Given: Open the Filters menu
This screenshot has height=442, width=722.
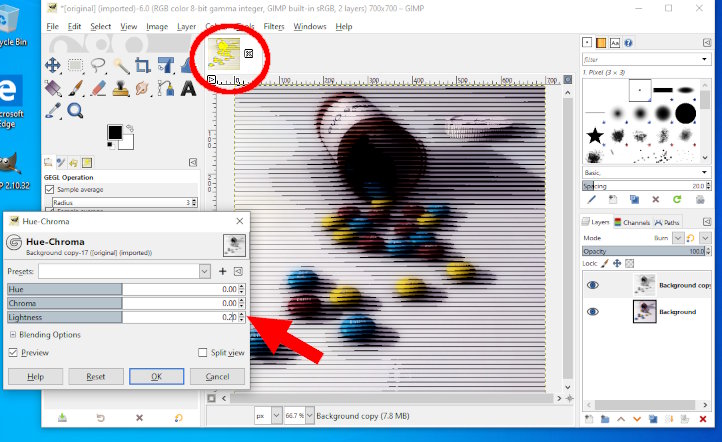Looking at the screenshot, I should click(x=274, y=27).
